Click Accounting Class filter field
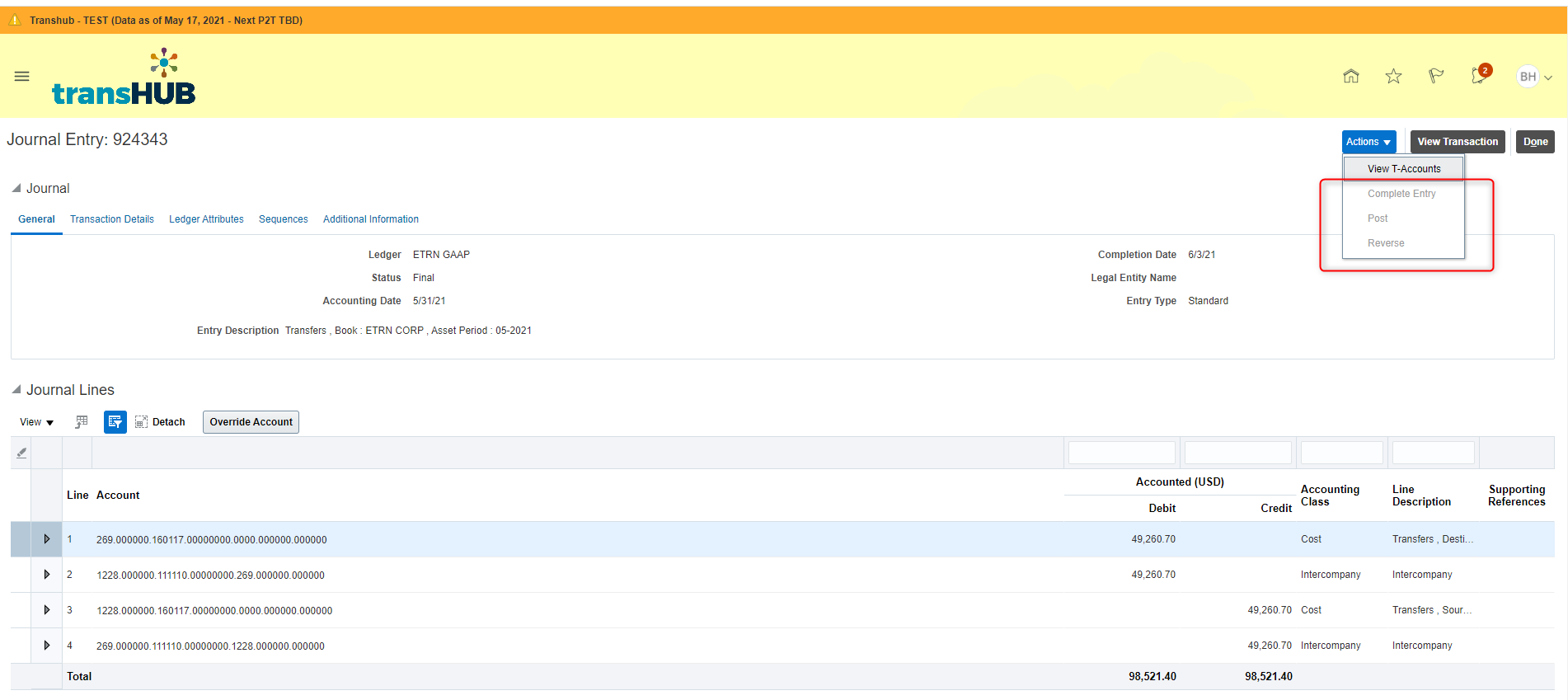 1342,453
